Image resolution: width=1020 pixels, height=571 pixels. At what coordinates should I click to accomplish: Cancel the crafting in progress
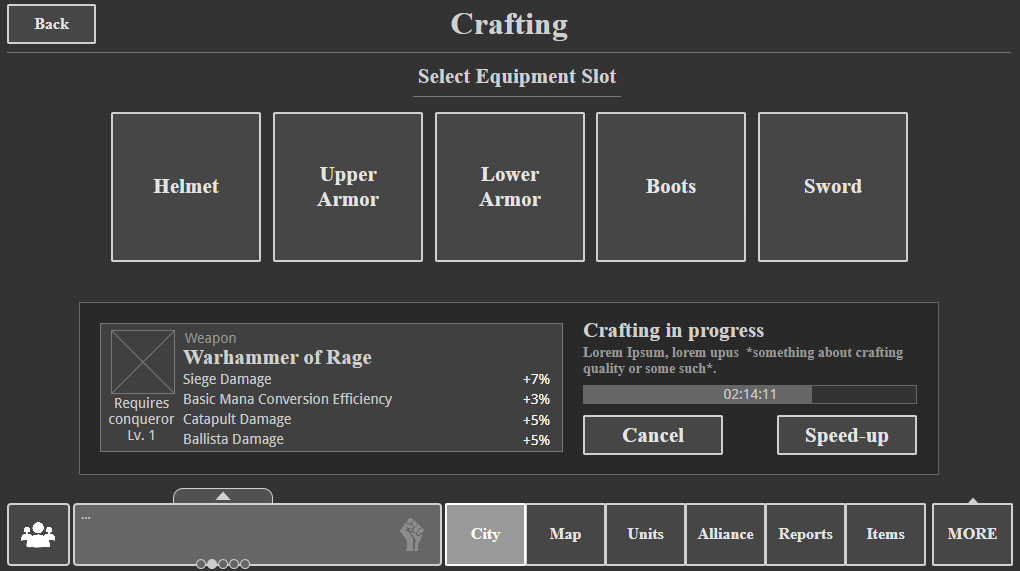[653, 435]
